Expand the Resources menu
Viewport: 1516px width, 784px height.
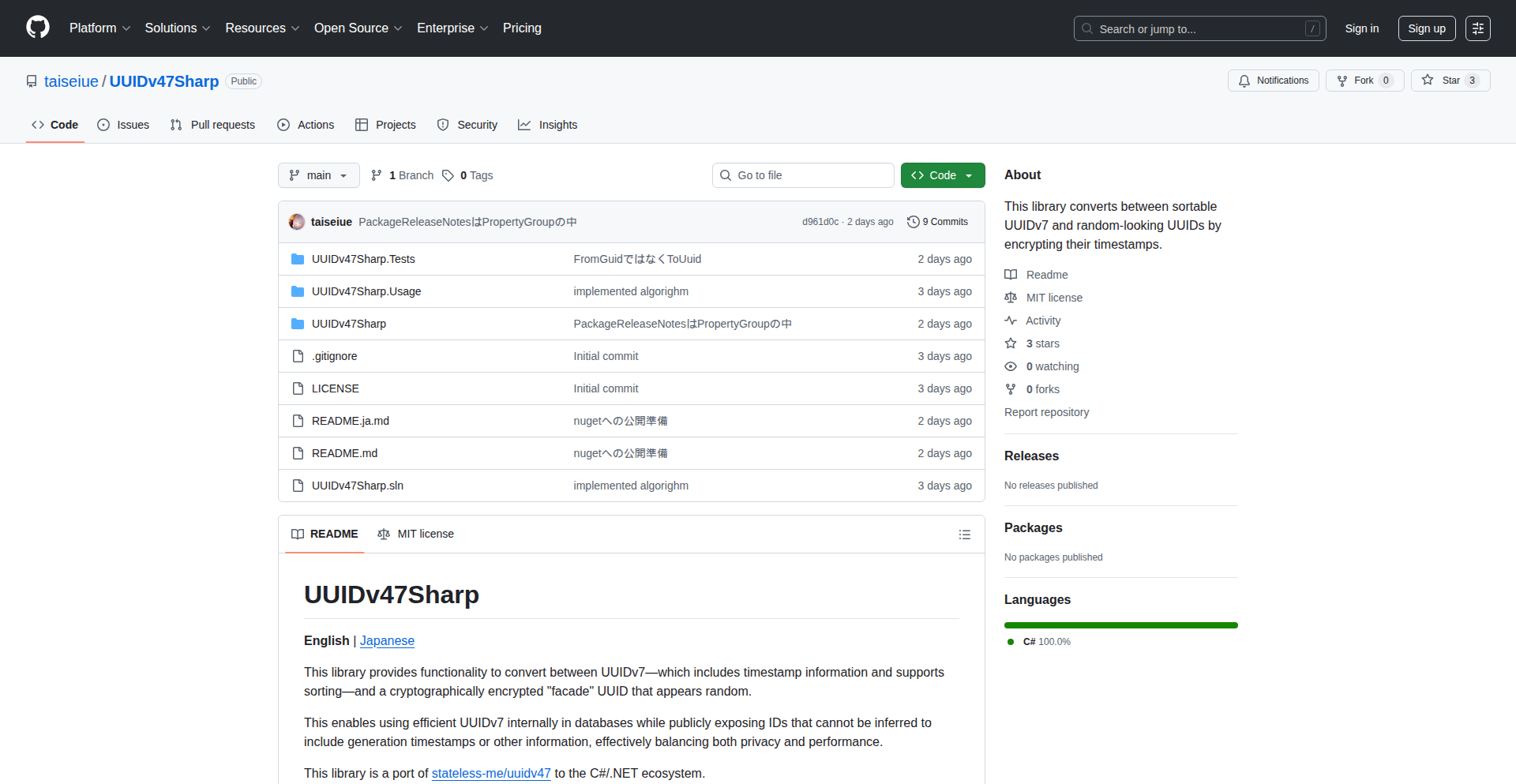point(262,28)
